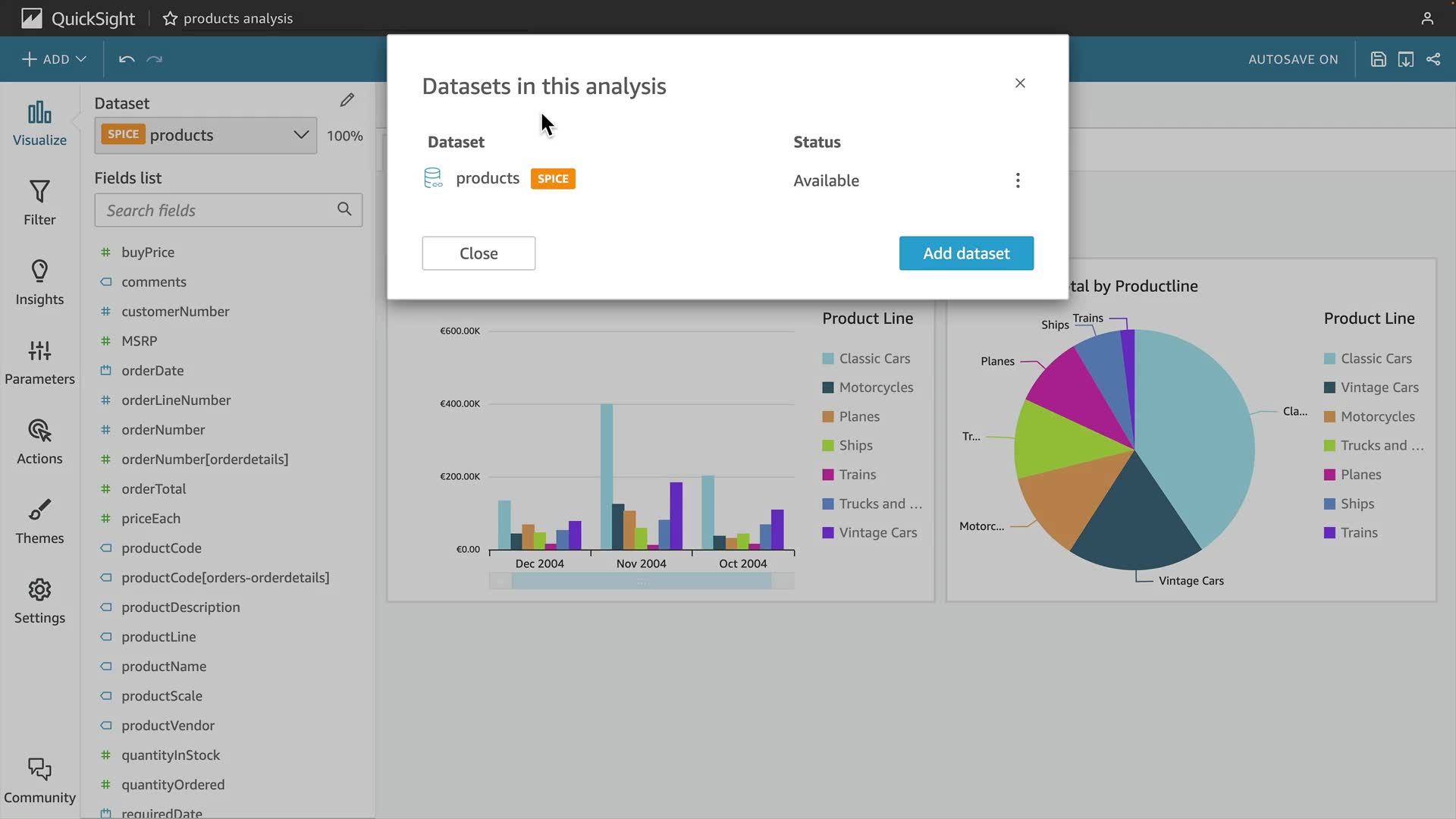Screen dimensions: 1456x819
Task: Click the Add dataset button
Action: [966, 253]
